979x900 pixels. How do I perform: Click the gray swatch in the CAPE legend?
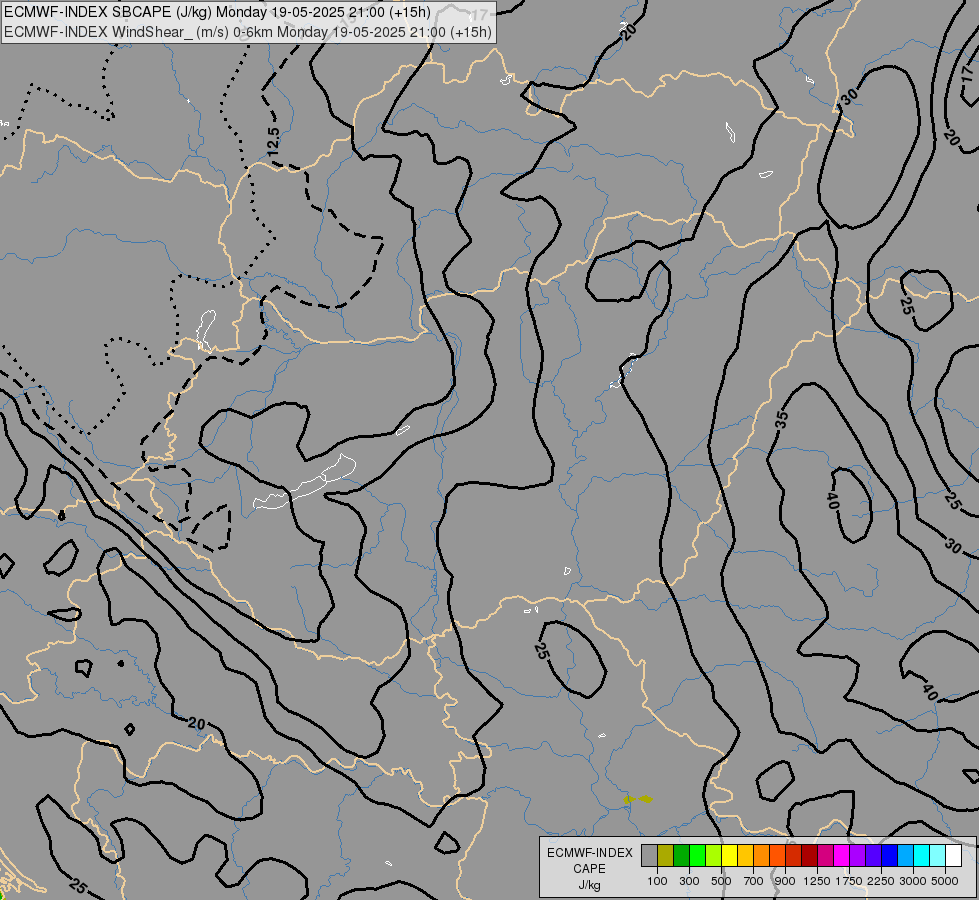click(649, 856)
